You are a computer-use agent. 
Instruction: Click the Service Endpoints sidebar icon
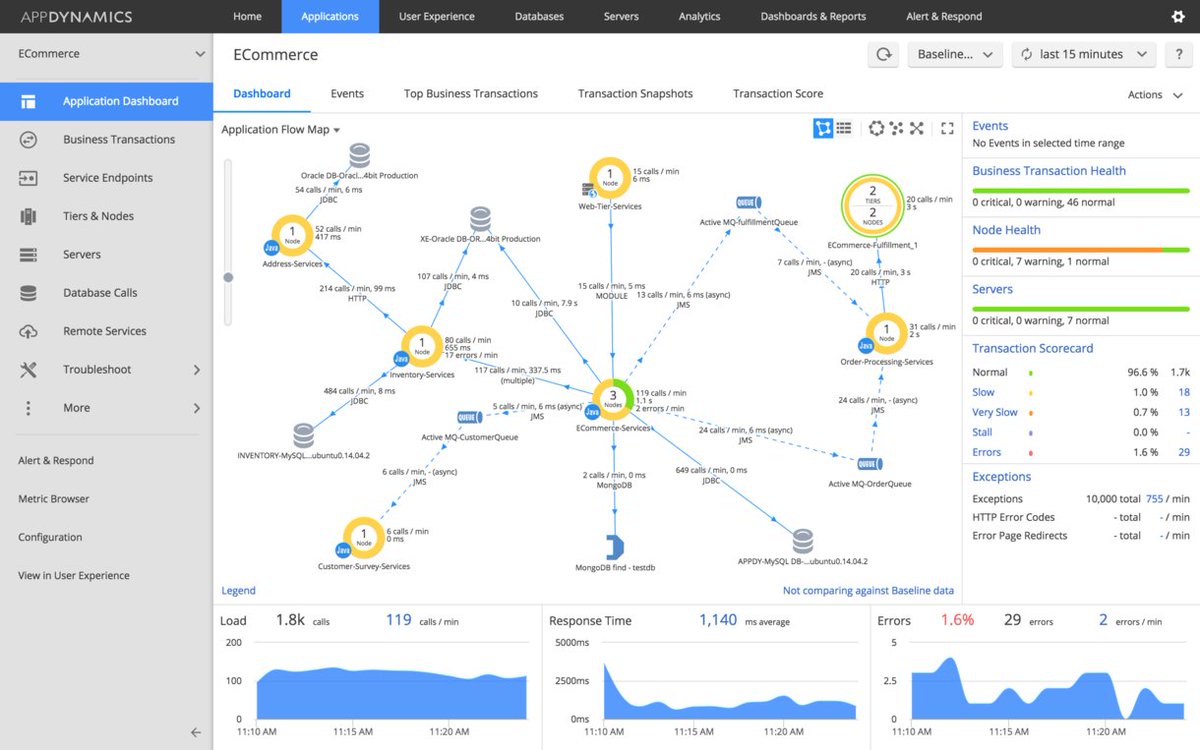point(28,178)
